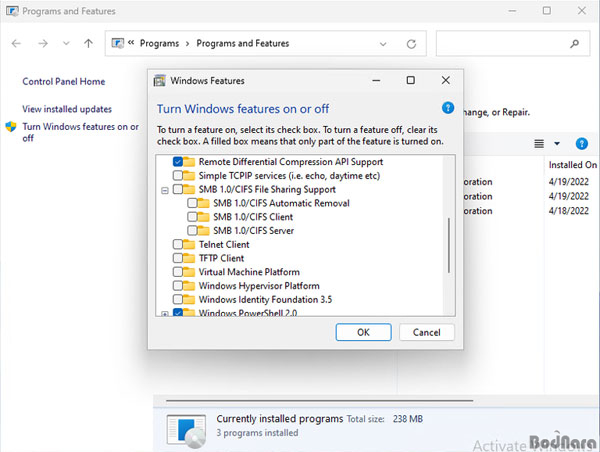
Task: Click the view options list icon
Action: tap(539, 144)
